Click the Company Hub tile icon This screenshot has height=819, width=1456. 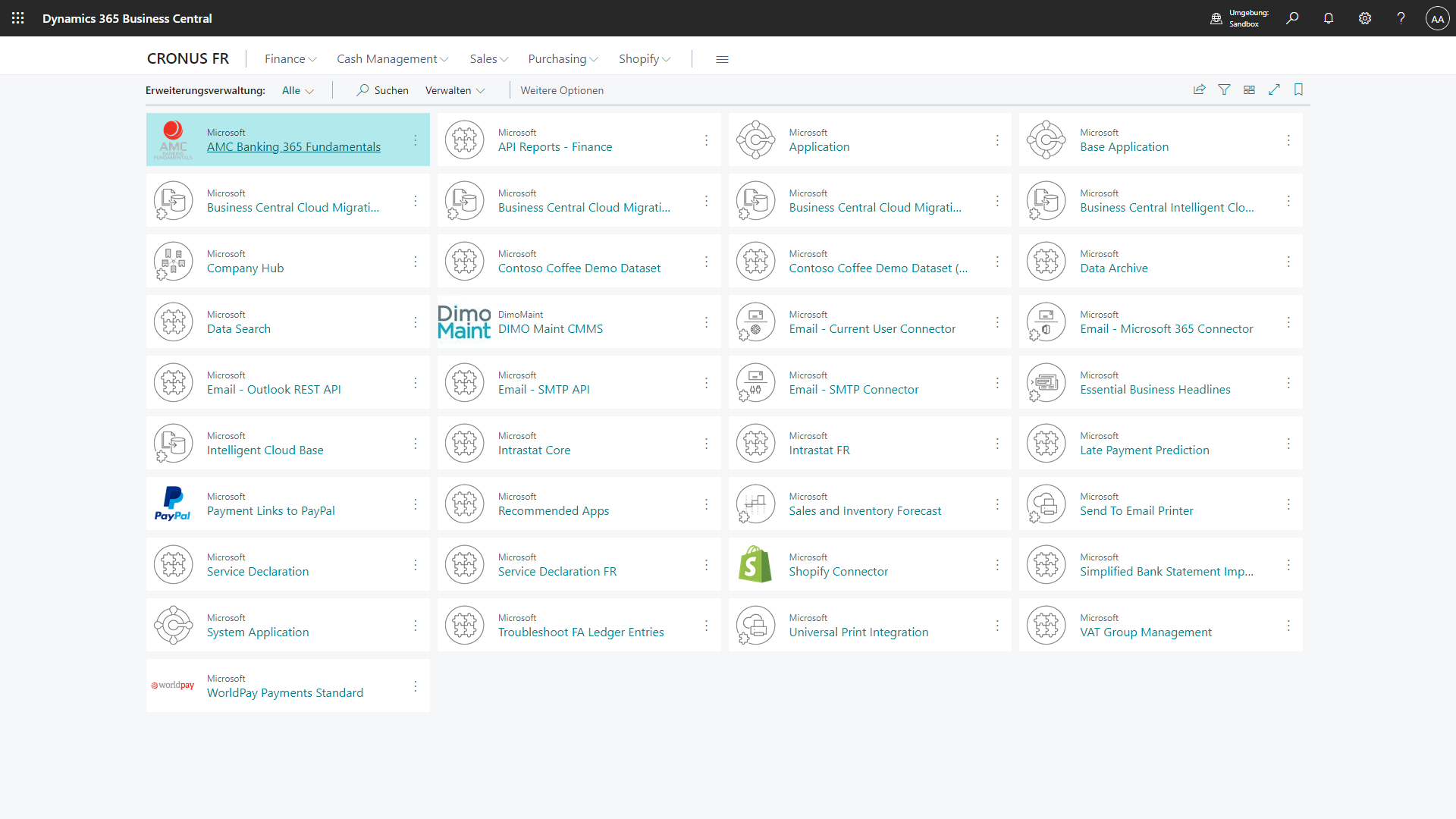pos(173,261)
